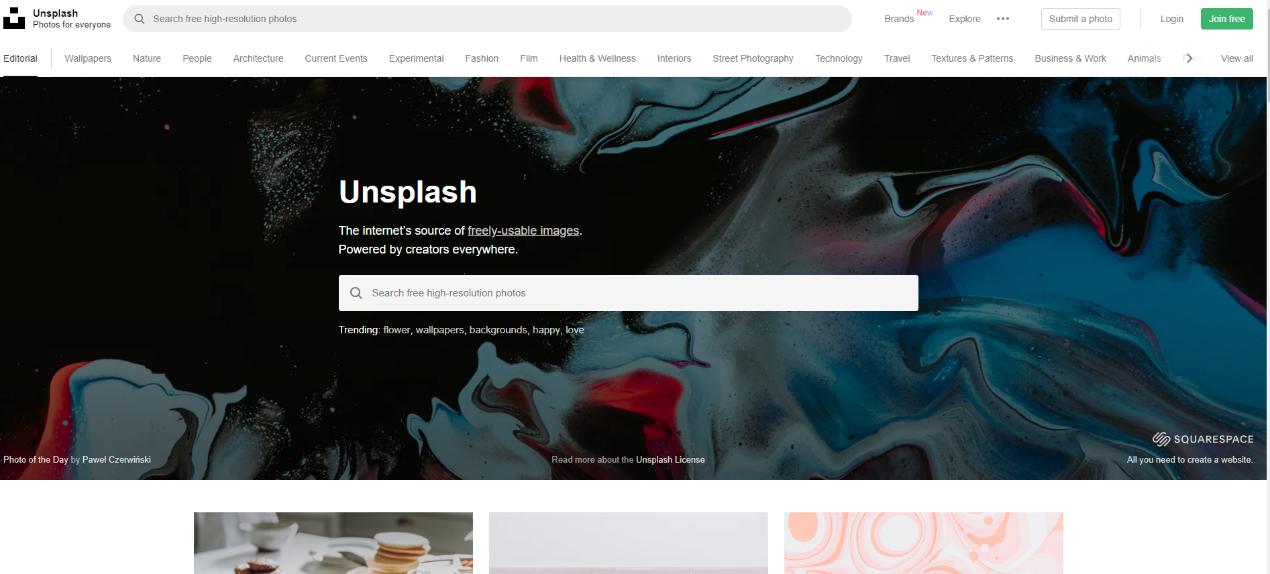
Task: Click 'All you need to create a website' text
Action: pos(1190,460)
